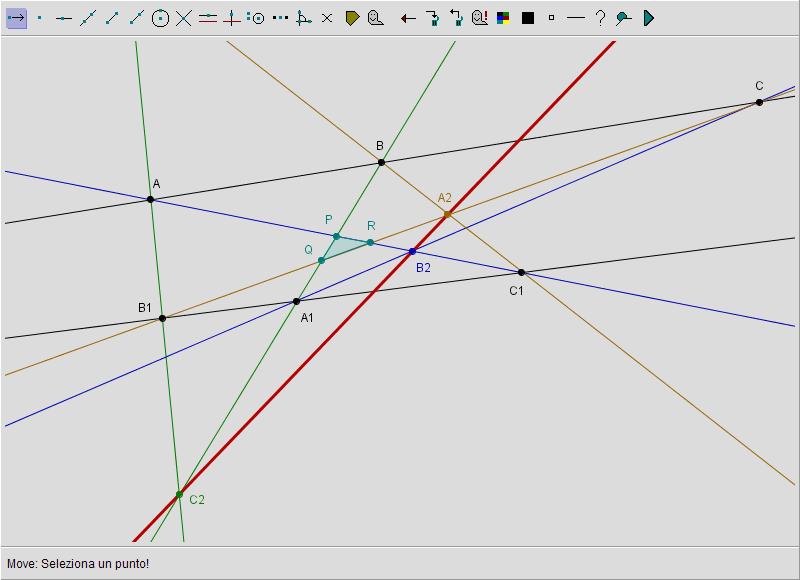
Task: Choose the Circle tool
Action: [x=160, y=18]
